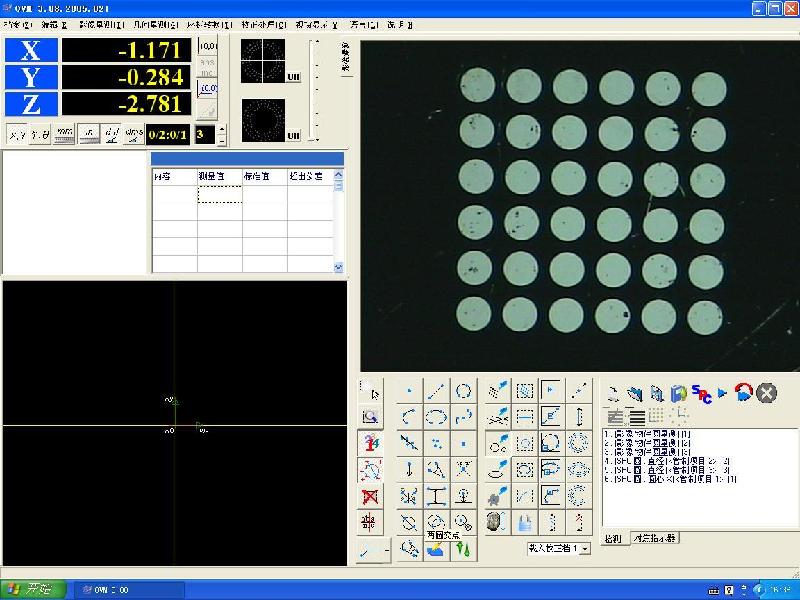Click the SPC icon in toolbar
Screen dimensions: 800x600
pos(700,394)
